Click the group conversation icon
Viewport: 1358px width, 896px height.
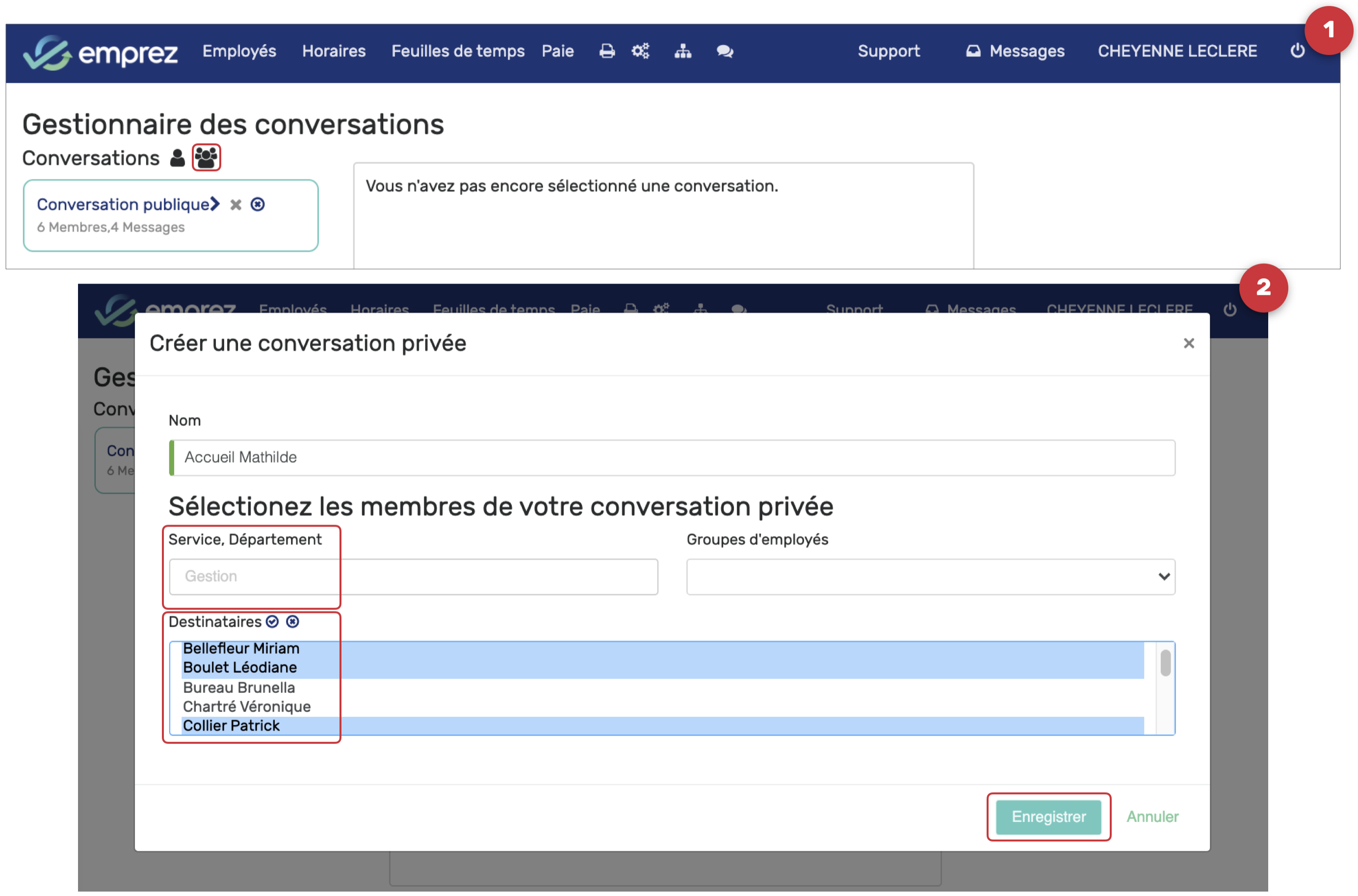click(x=206, y=158)
